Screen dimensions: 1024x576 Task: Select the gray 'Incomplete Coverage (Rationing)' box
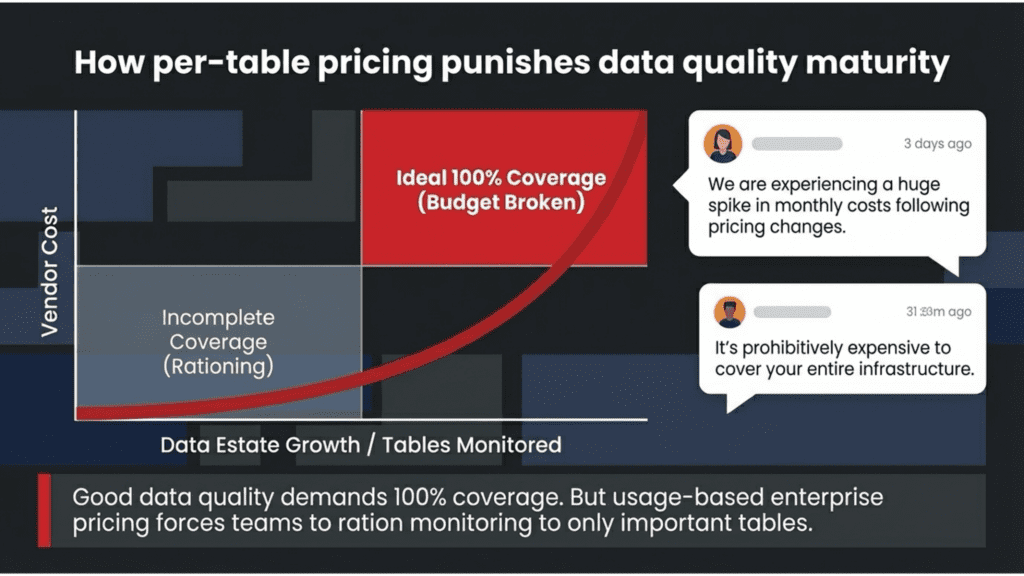[x=219, y=341]
